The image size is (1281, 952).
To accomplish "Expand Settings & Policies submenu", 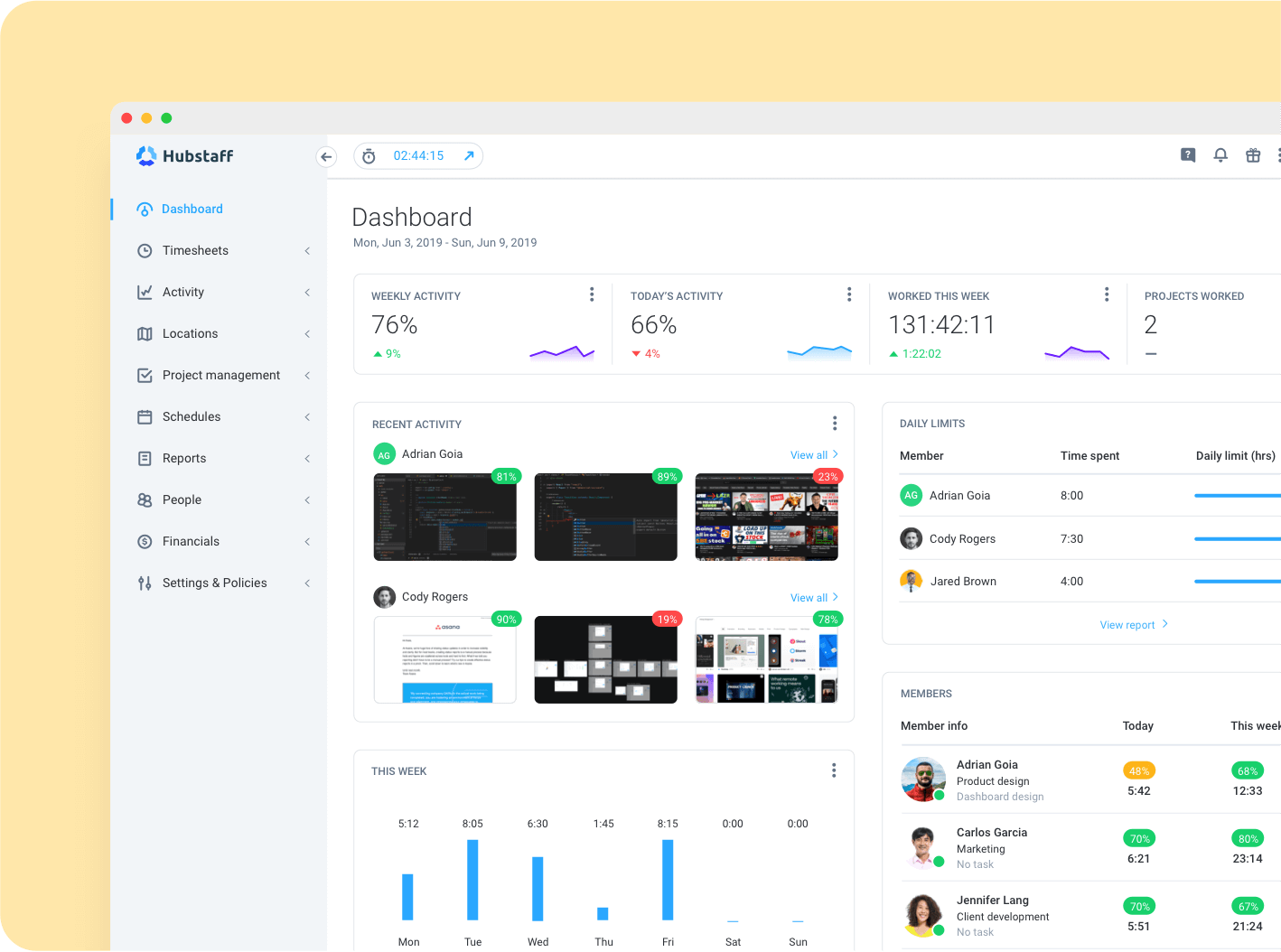I will [307, 583].
